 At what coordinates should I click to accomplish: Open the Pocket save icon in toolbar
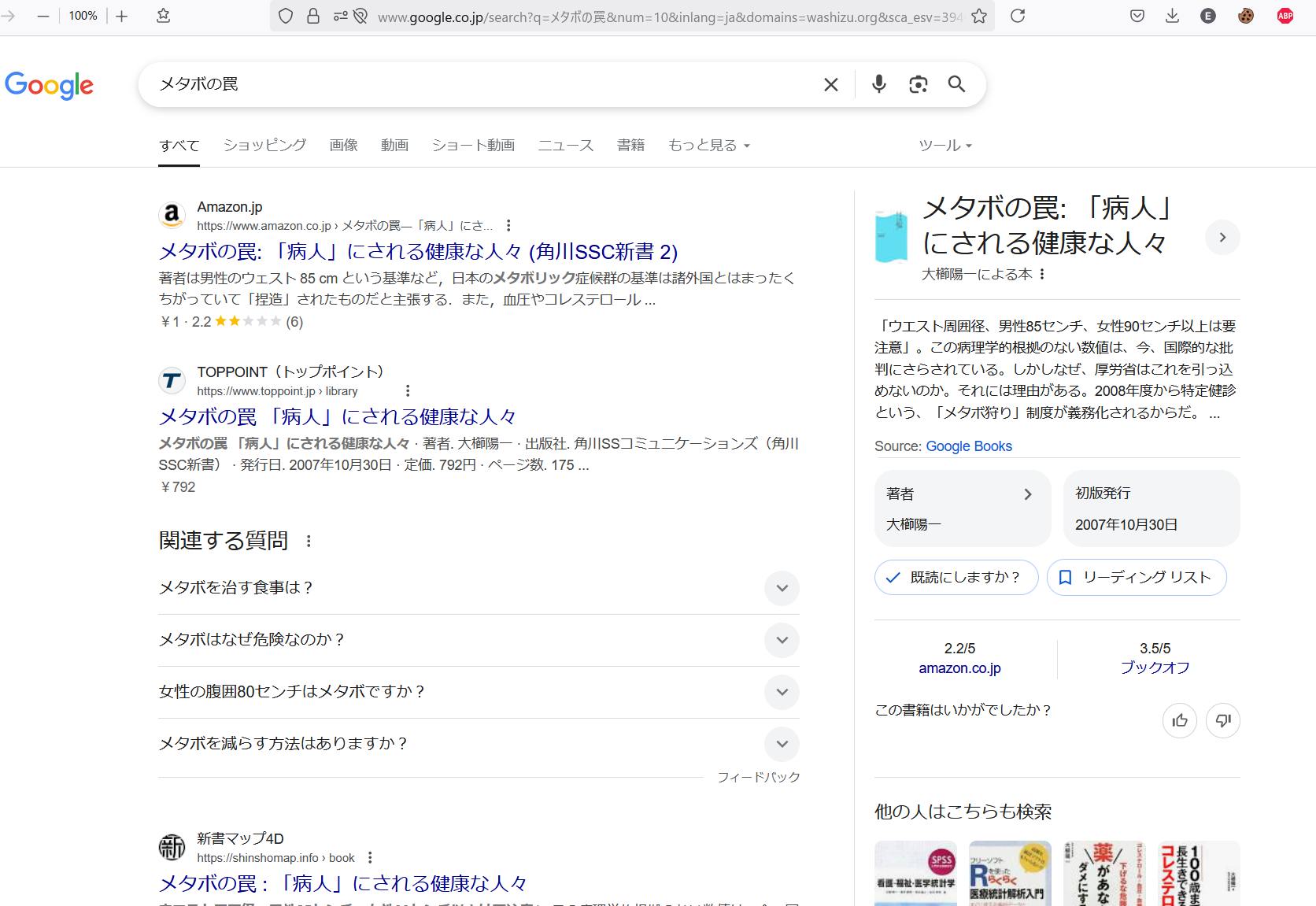coord(1137,16)
